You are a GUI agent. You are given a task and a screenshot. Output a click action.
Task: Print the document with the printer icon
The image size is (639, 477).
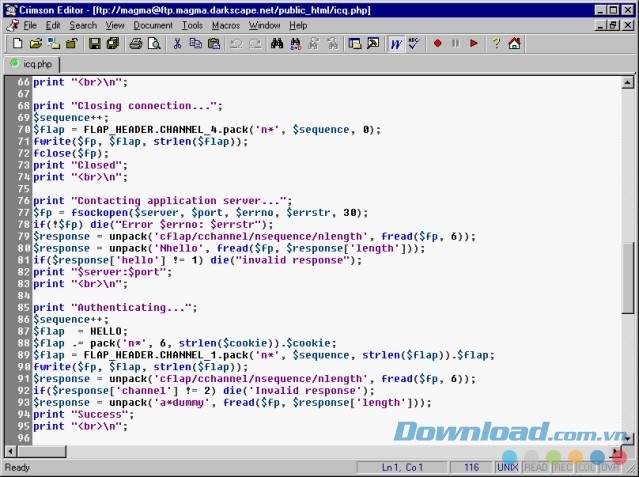pos(136,43)
